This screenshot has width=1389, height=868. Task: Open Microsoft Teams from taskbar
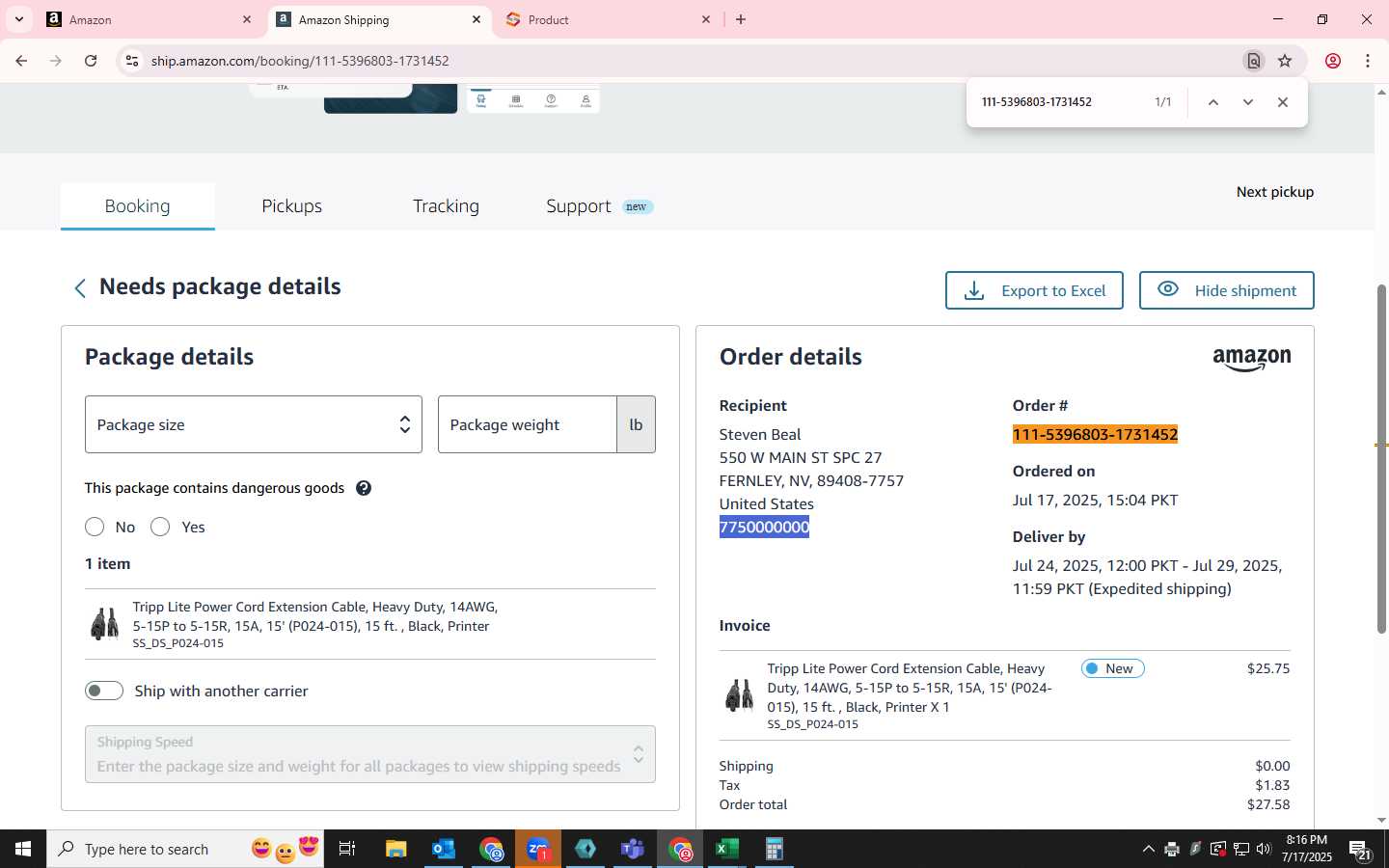pos(633,849)
